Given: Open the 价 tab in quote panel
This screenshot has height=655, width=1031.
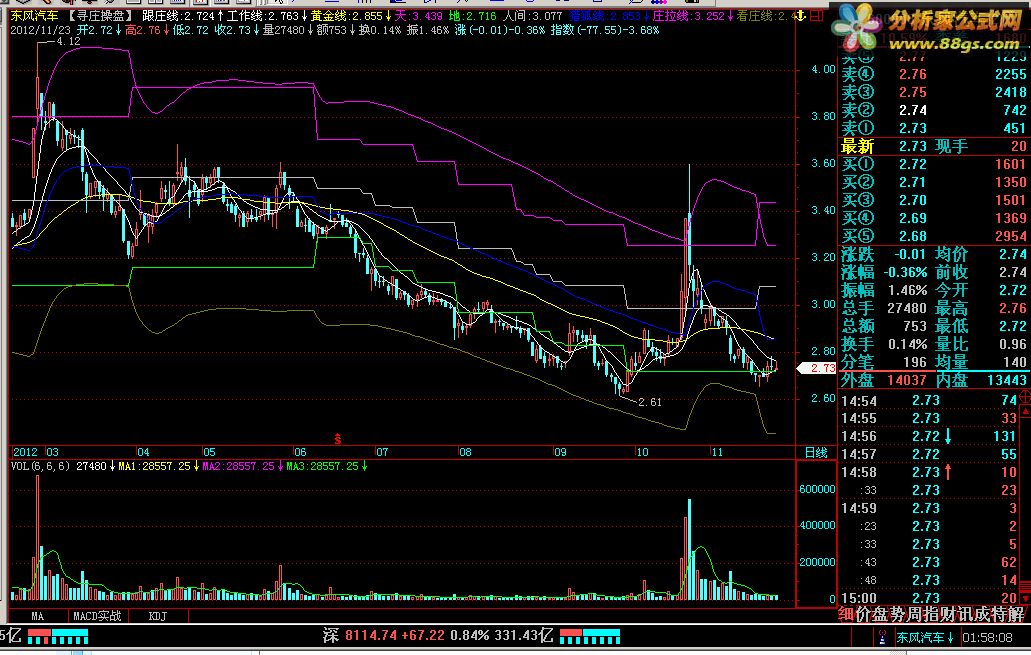Looking at the screenshot, I should point(863,614).
